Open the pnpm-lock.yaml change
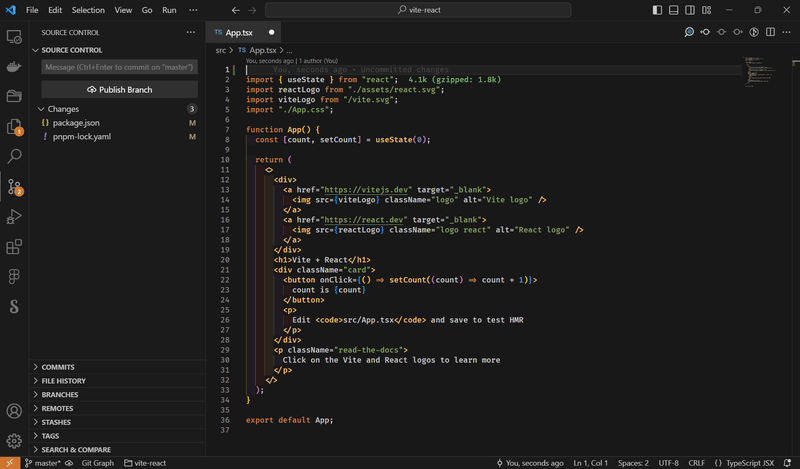800x469 pixels. pos(118,136)
